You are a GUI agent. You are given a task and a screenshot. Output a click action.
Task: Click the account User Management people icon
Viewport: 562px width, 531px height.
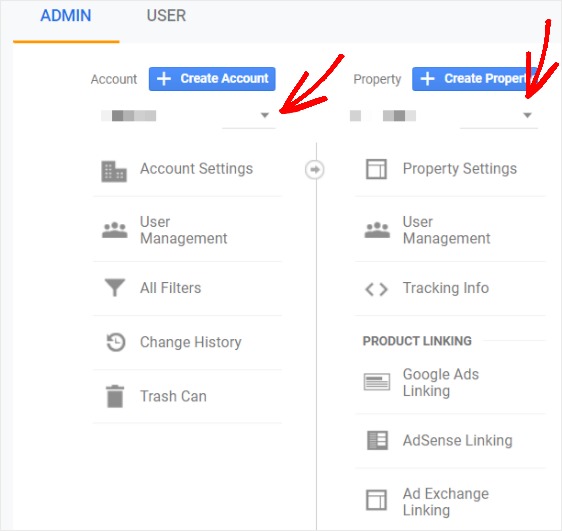115,230
